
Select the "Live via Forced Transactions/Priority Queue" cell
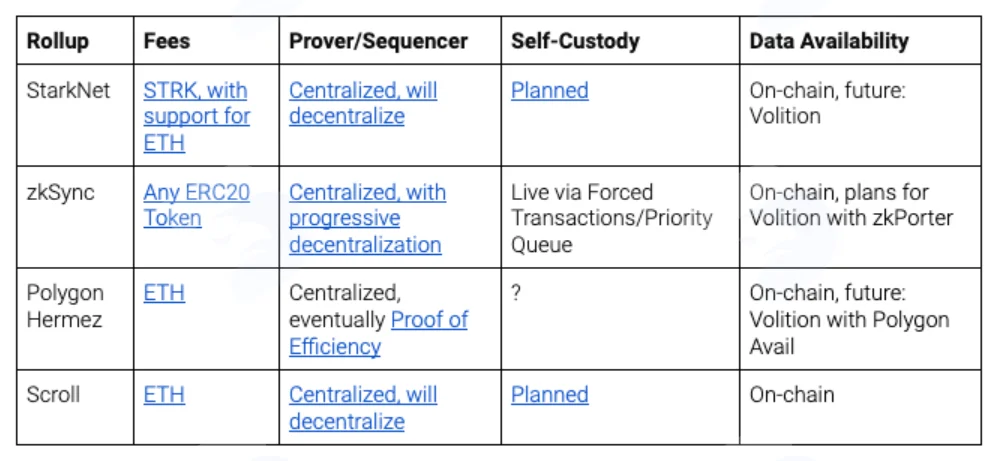click(x=620, y=217)
